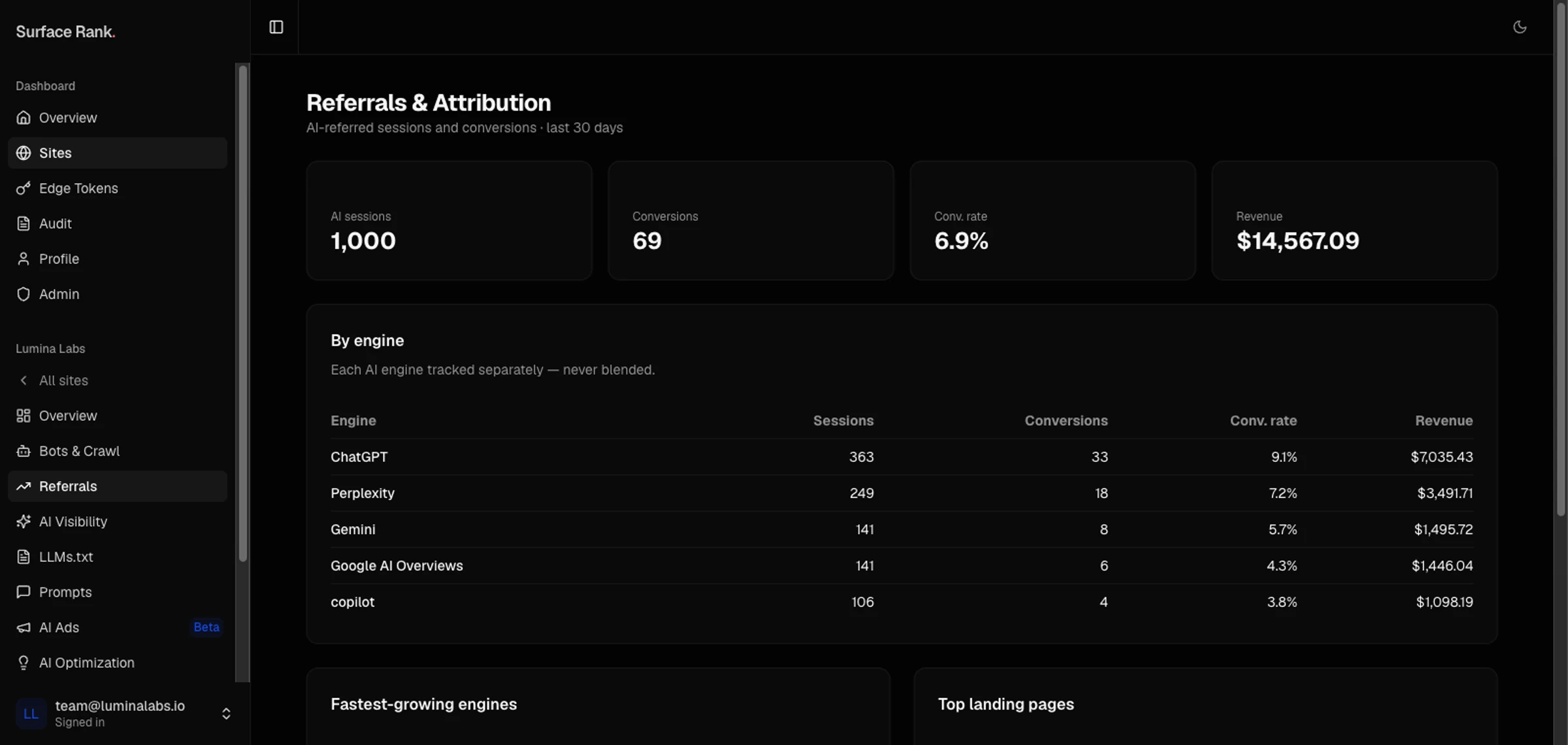Click the Surface Rank logo
Screen dimensions: 1568x745
click(65, 31)
